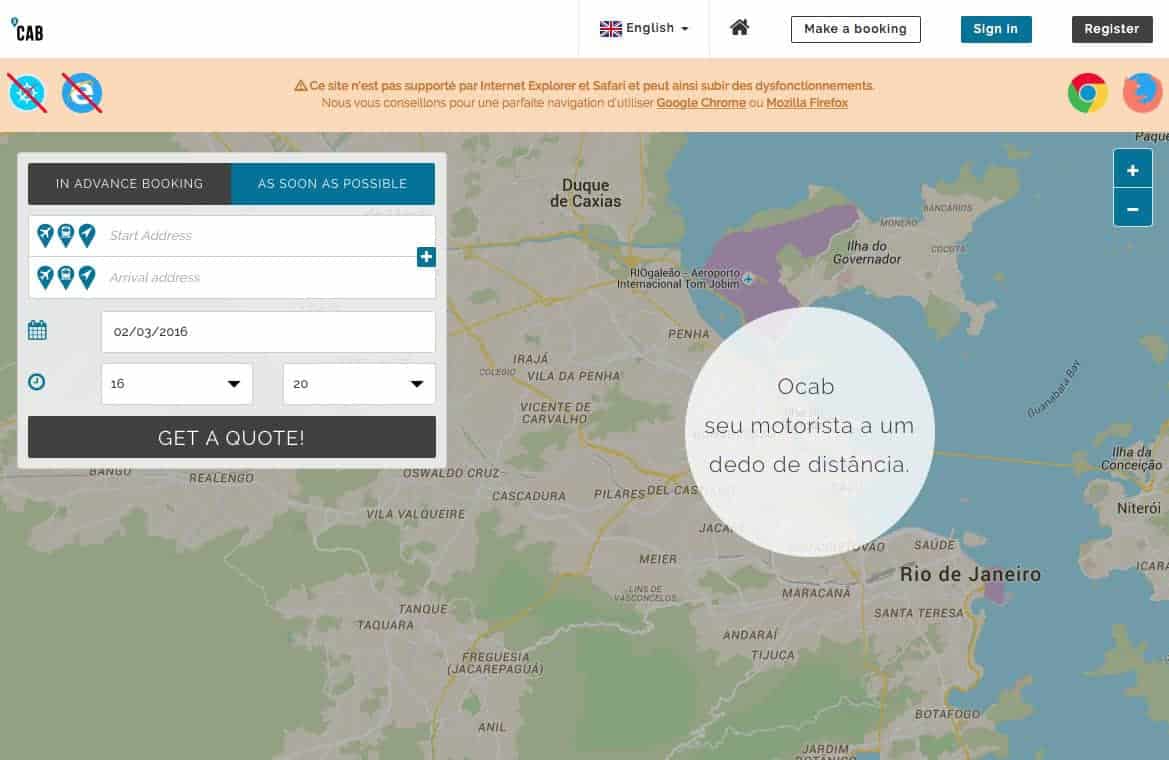Image resolution: width=1169 pixels, height=760 pixels.
Task: Click the clock icon
Action: tap(37, 382)
